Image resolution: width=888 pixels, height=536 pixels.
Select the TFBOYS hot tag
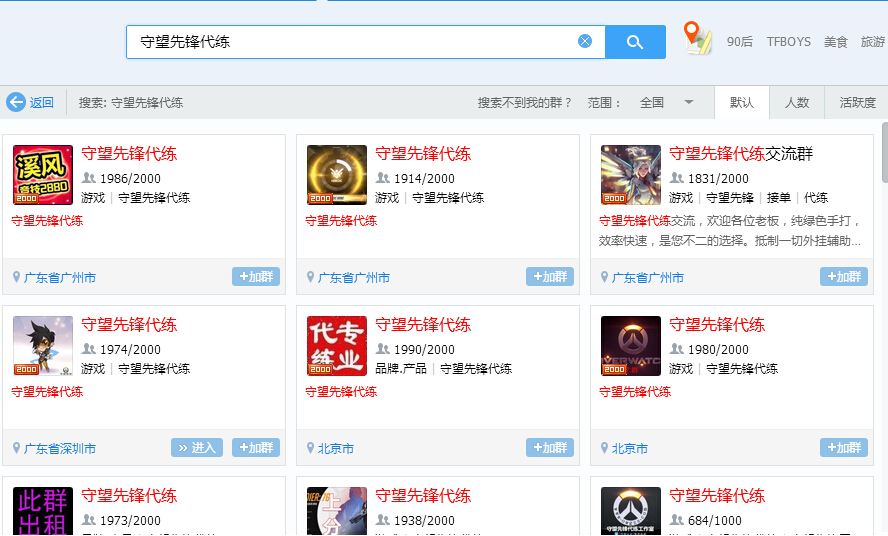788,42
